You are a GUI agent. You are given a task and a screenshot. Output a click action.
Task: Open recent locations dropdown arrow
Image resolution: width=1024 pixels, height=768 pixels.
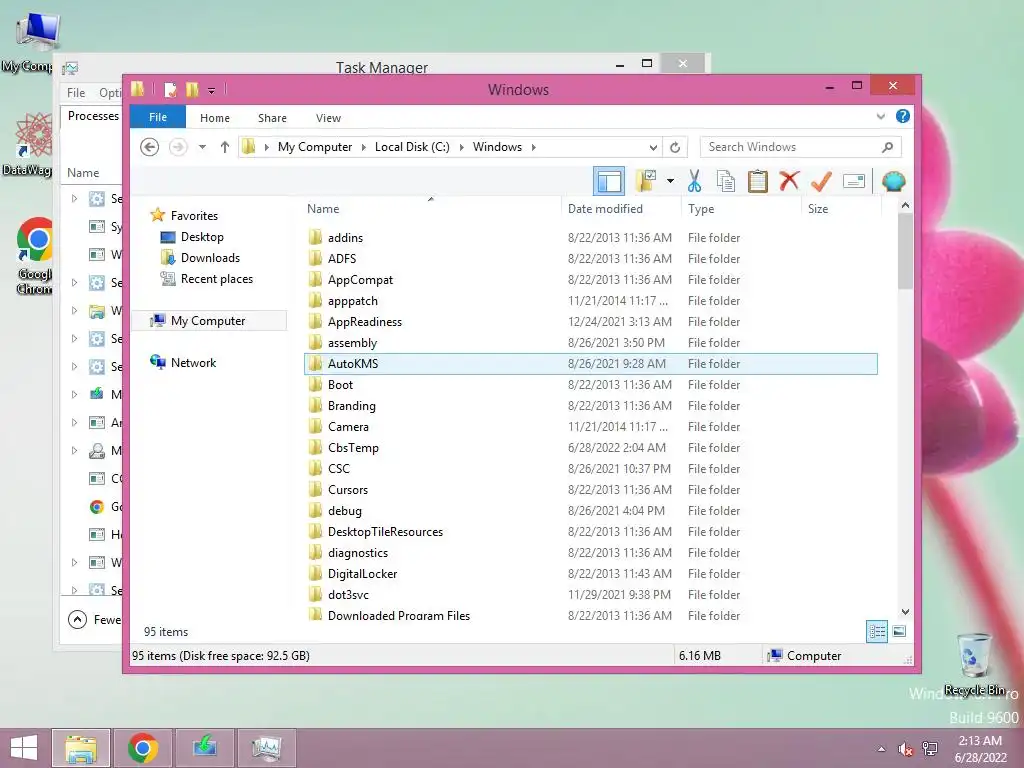(x=202, y=147)
